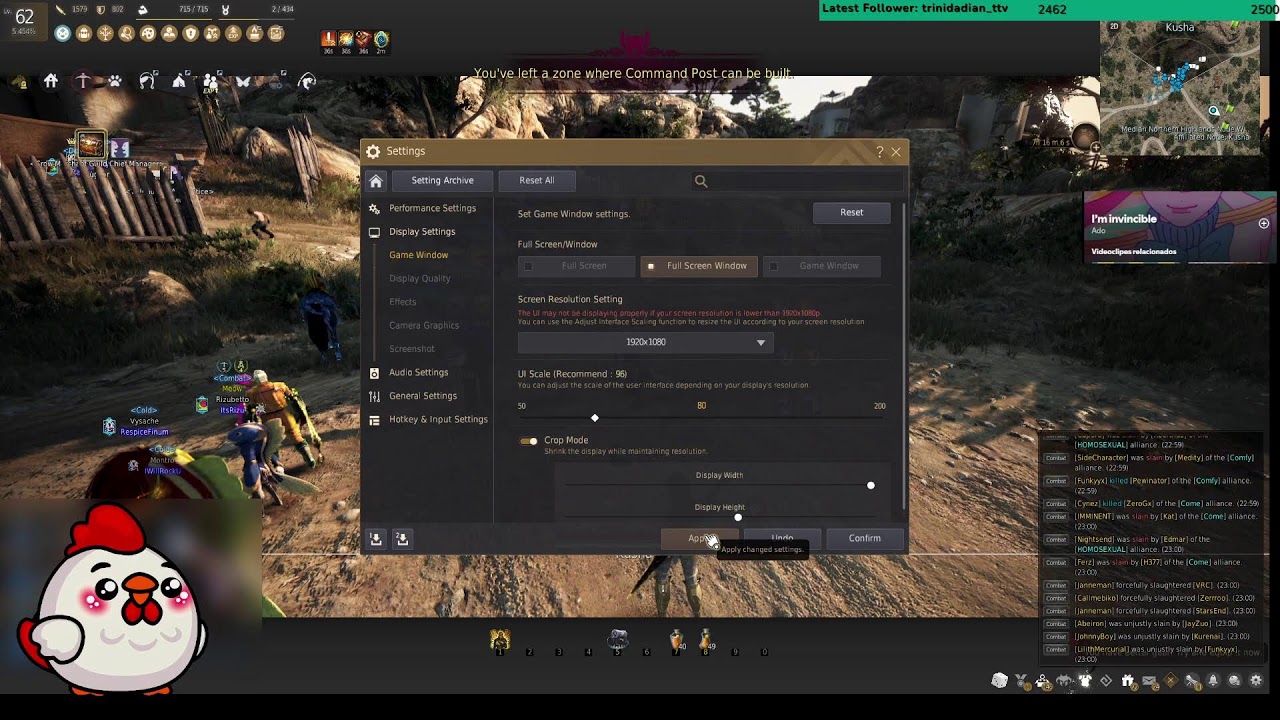Click the question mark help icon in Settings
Viewport: 1280px width, 720px height.
pos(880,152)
